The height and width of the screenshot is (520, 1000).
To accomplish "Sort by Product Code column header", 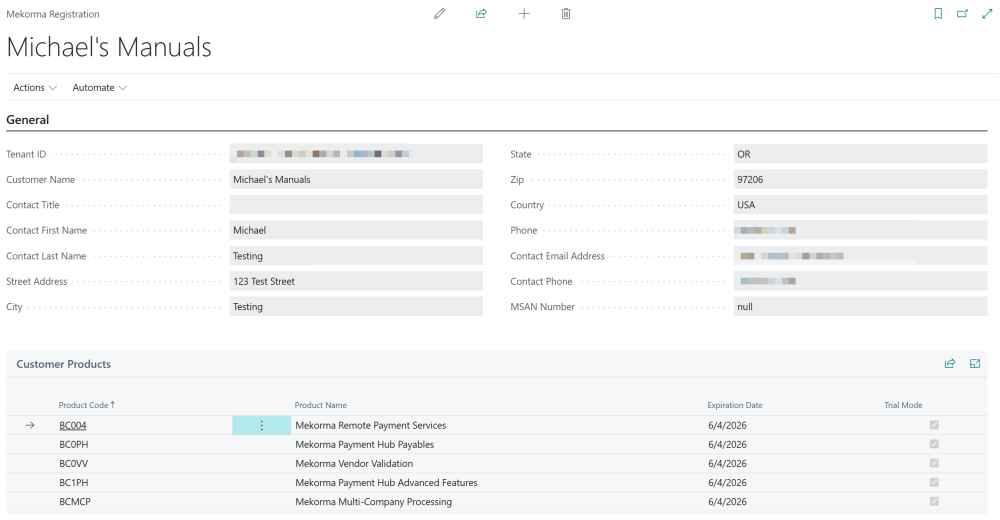I will point(87,405).
